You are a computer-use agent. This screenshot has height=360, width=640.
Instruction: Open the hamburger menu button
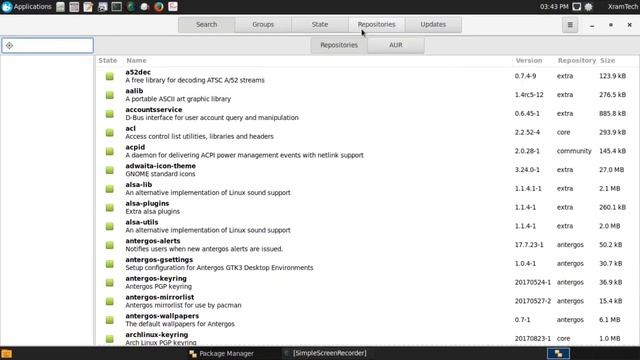570,25
